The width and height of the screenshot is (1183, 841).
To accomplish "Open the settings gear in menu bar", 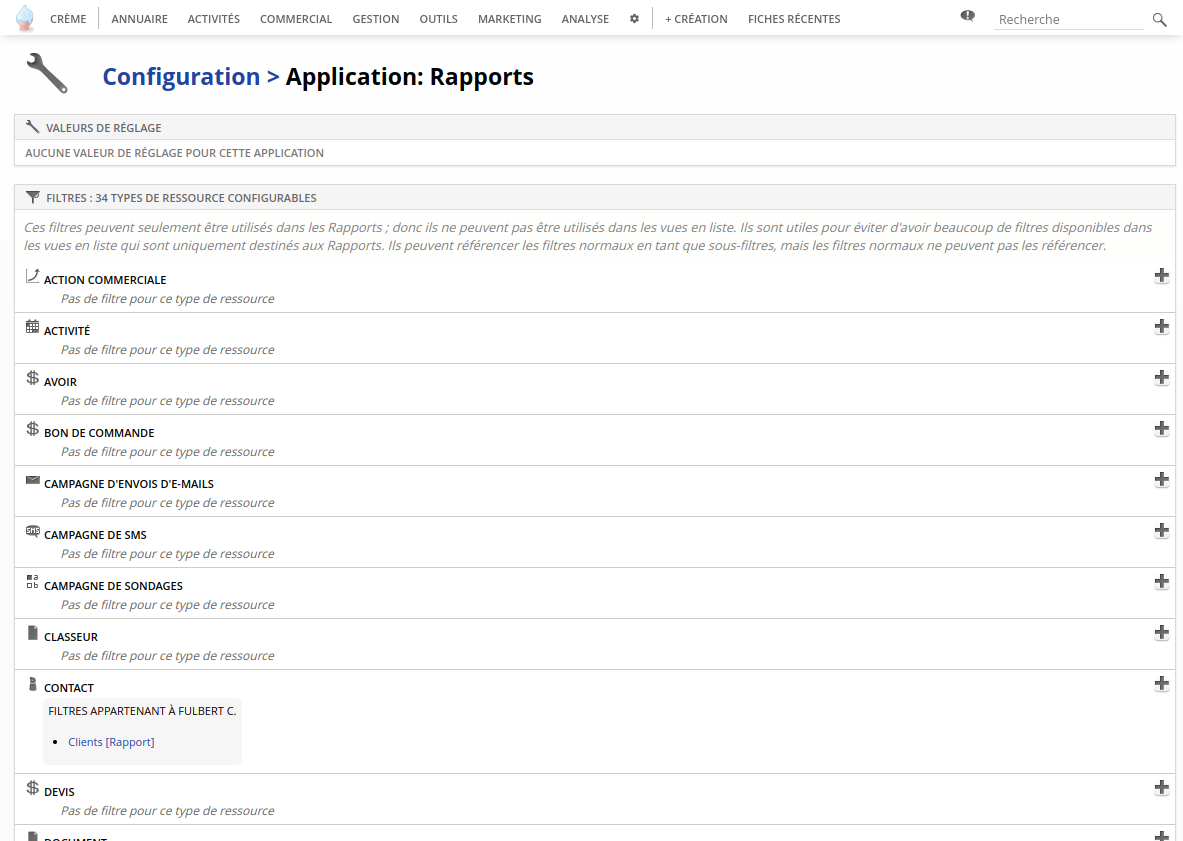I will [635, 19].
